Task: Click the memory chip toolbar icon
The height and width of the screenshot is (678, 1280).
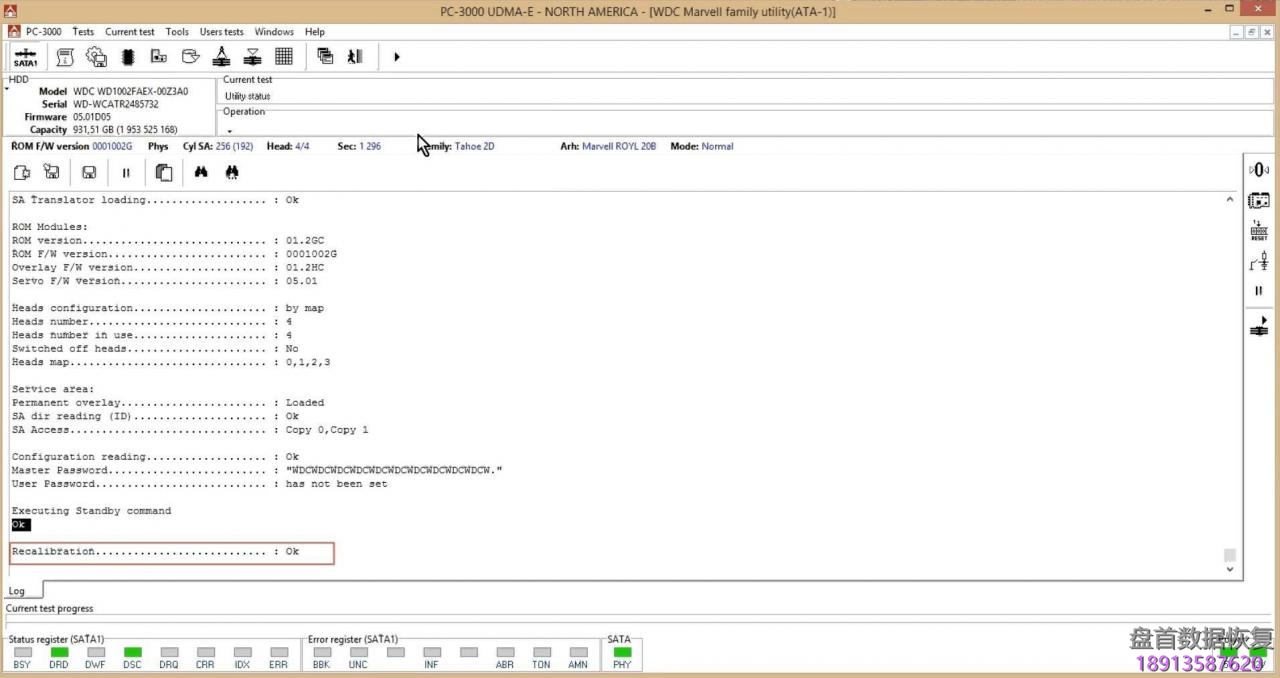Action: coord(127,57)
